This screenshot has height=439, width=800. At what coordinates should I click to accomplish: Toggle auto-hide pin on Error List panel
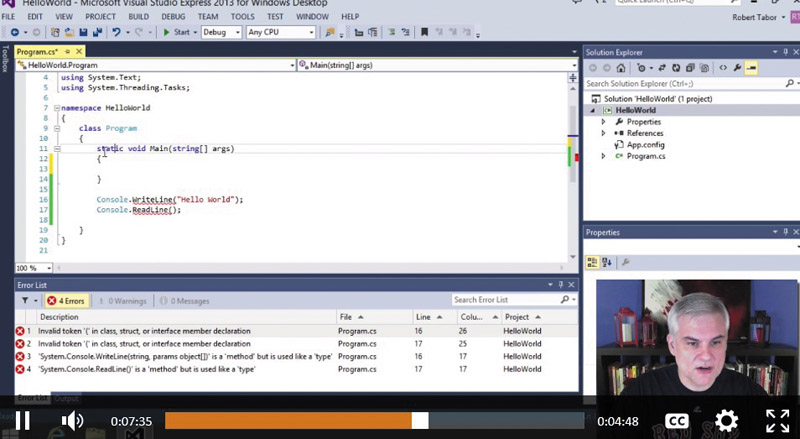click(x=561, y=285)
